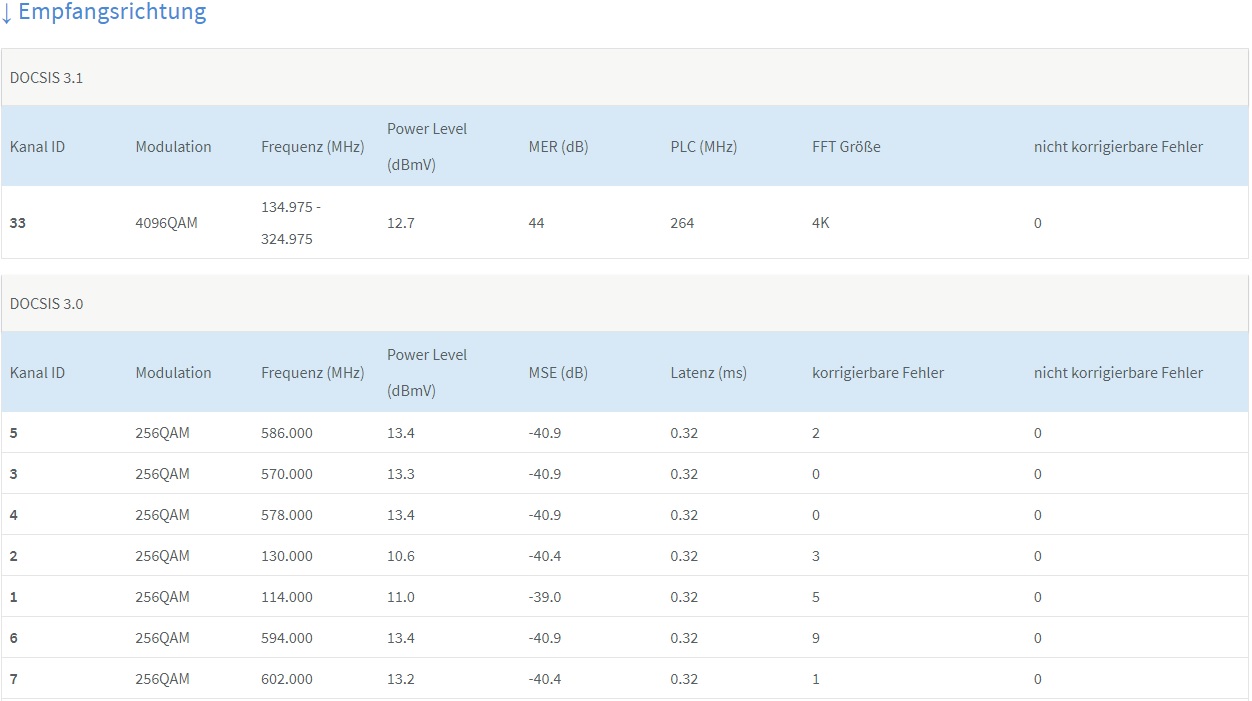The width and height of the screenshot is (1252, 701).
Task: Click the Latenz (ms) column header
Action: click(x=709, y=373)
